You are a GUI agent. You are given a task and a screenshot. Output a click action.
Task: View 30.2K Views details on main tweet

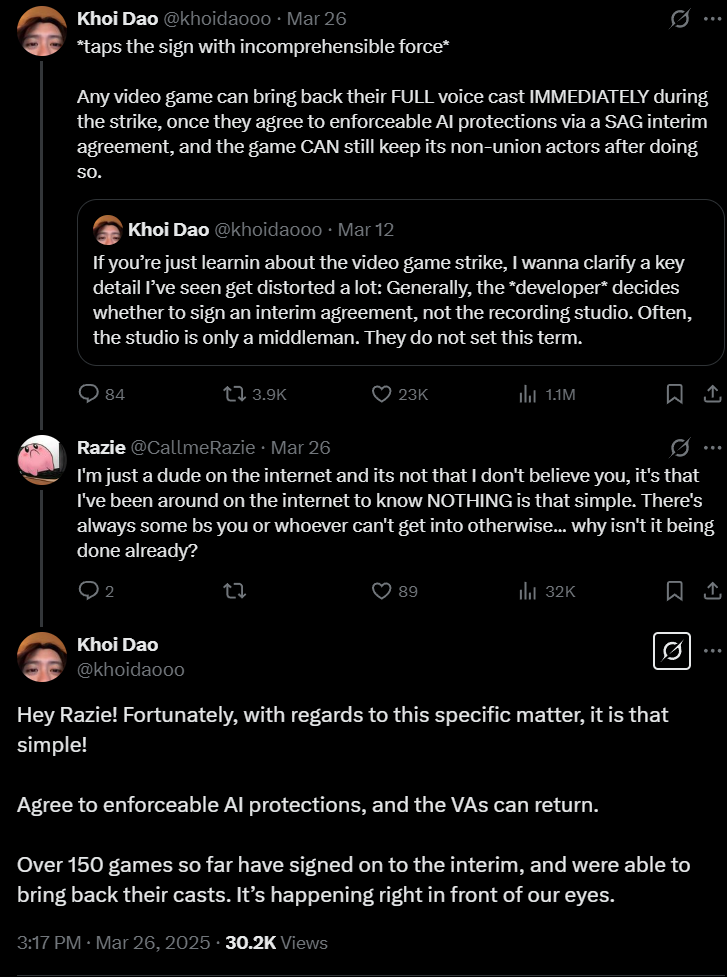coord(276,942)
